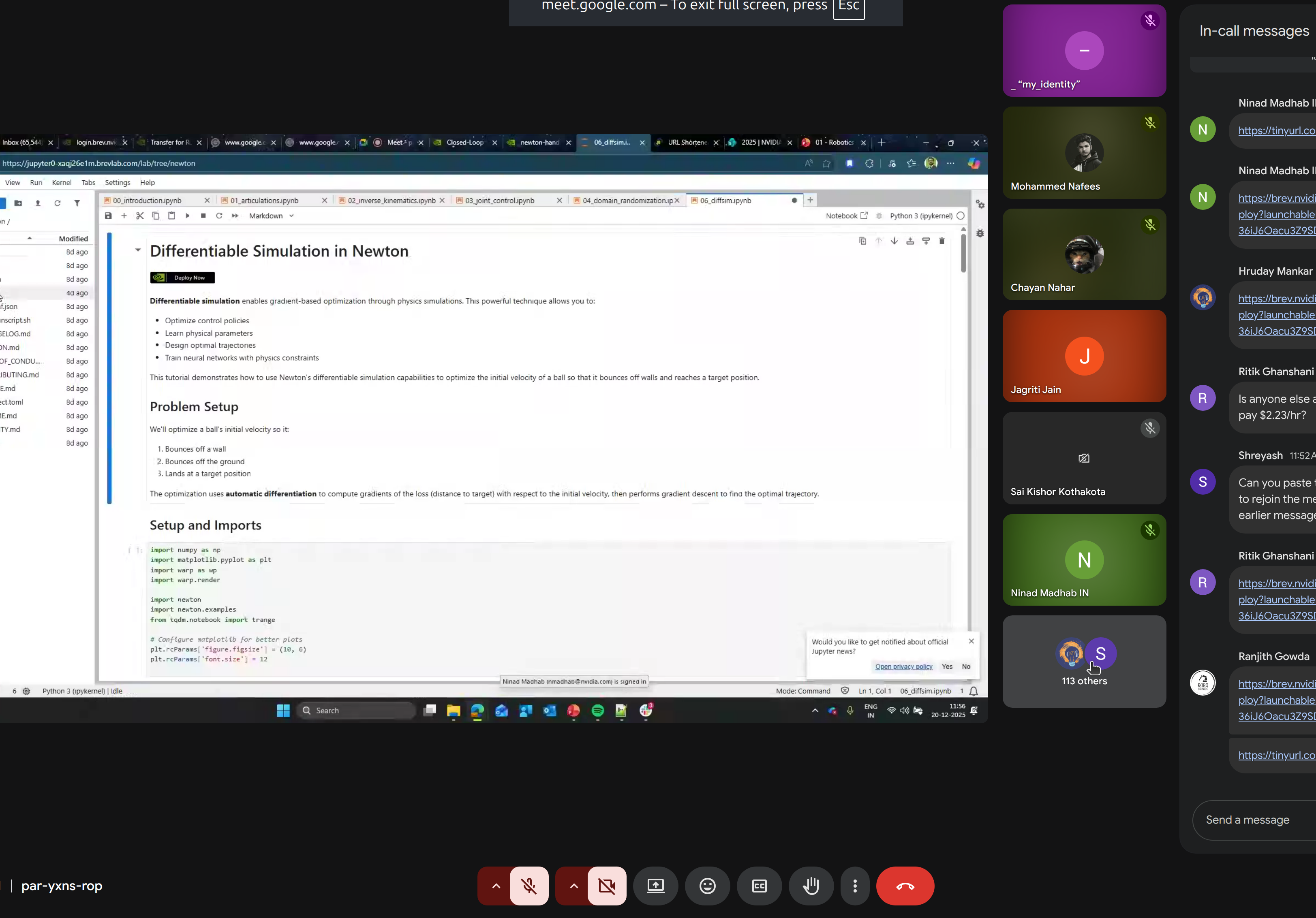
Task: Open the three-dot more options menu
Action: (x=855, y=886)
